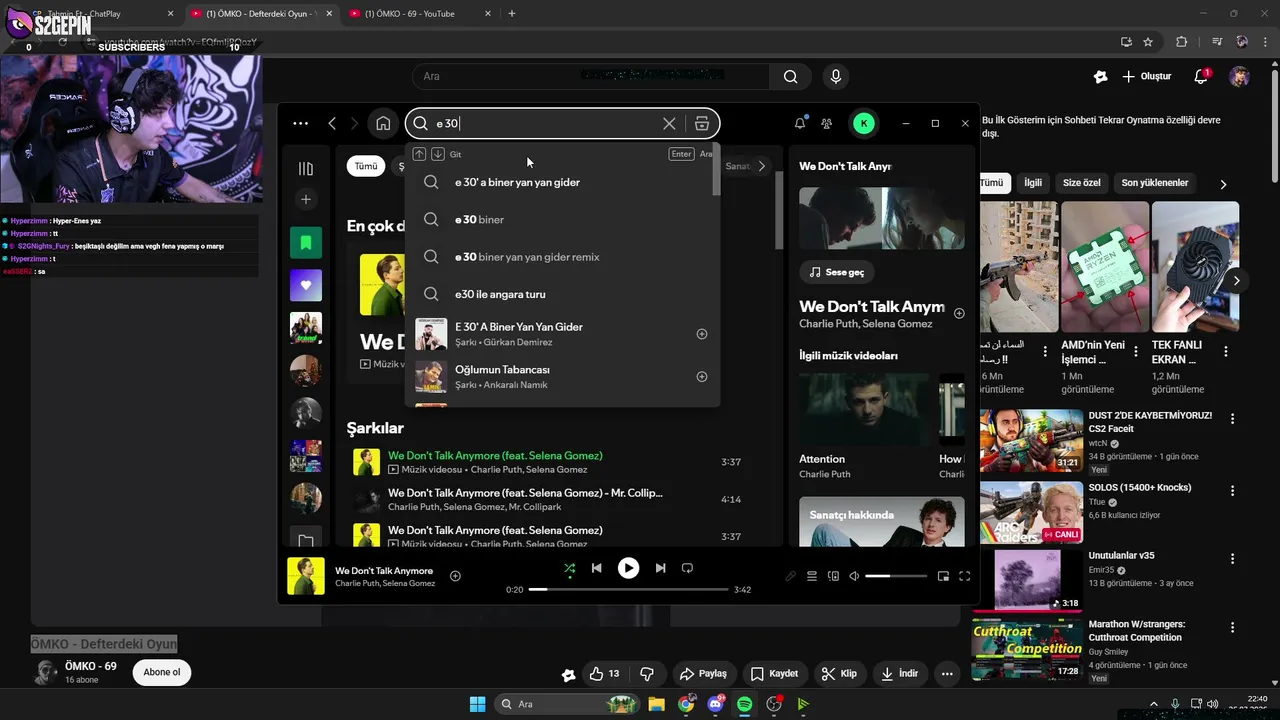Select YouTube Son yüklenenler chip
The width and height of the screenshot is (1280, 720).
(x=1155, y=183)
